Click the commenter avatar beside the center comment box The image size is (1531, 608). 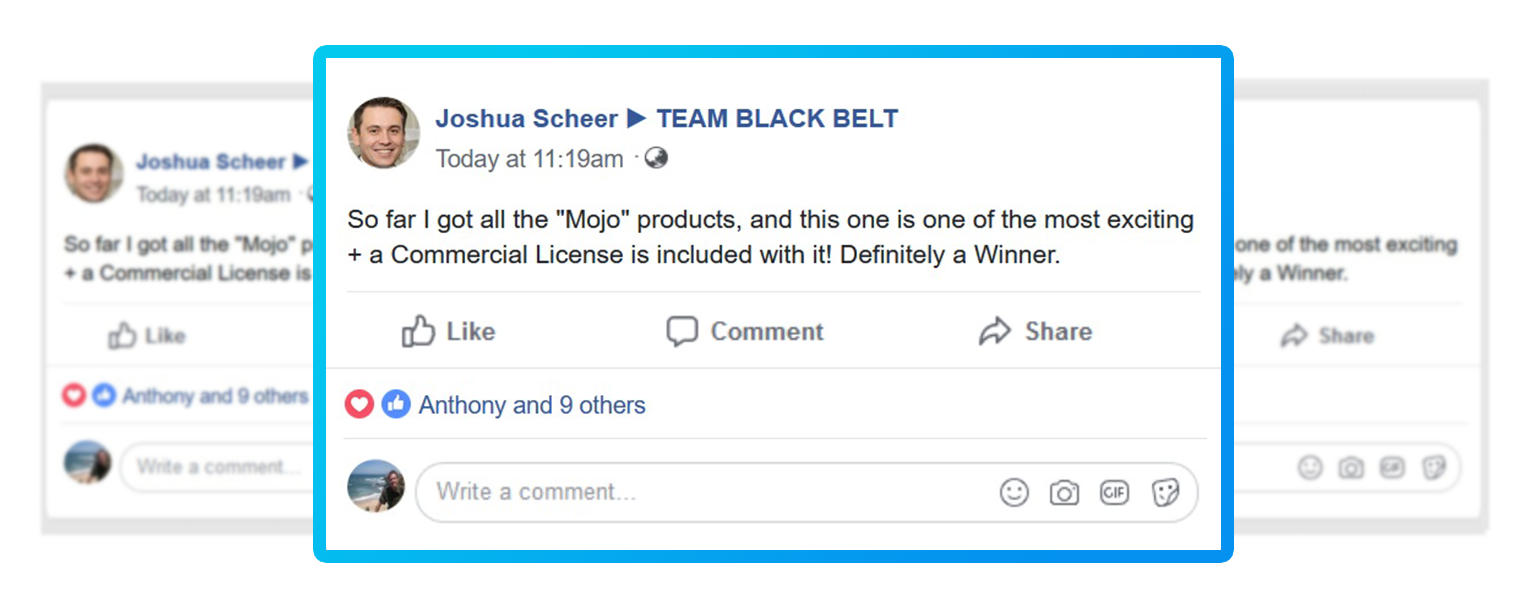click(x=376, y=488)
